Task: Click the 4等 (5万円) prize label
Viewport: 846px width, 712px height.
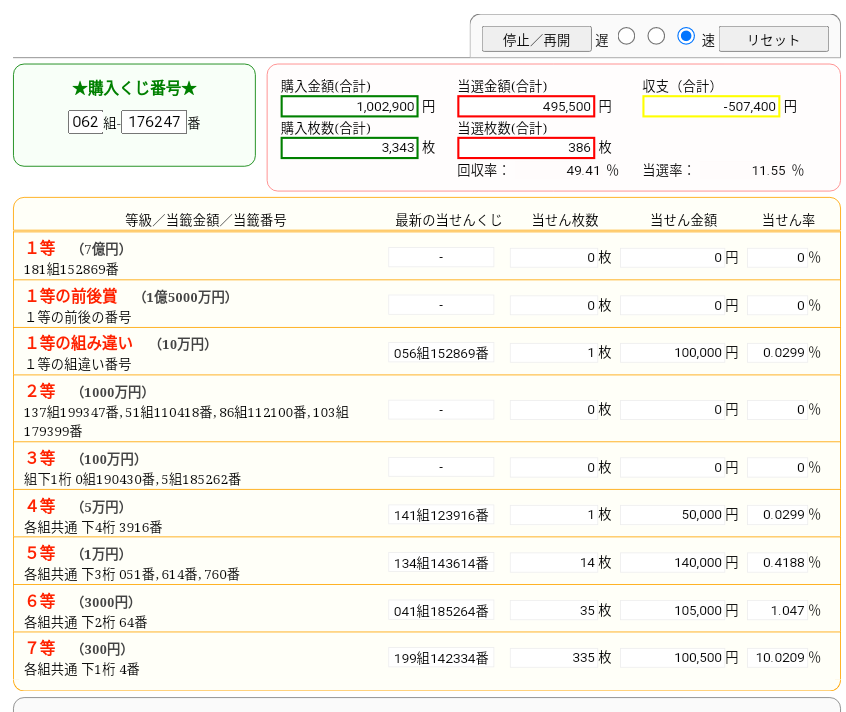Action: coord(75,506)
